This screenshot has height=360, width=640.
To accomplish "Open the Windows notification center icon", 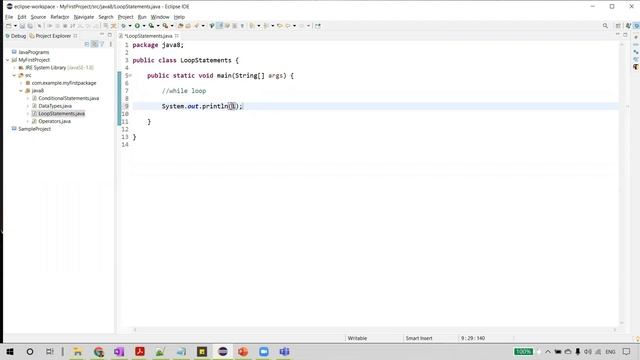I will 627,351.
